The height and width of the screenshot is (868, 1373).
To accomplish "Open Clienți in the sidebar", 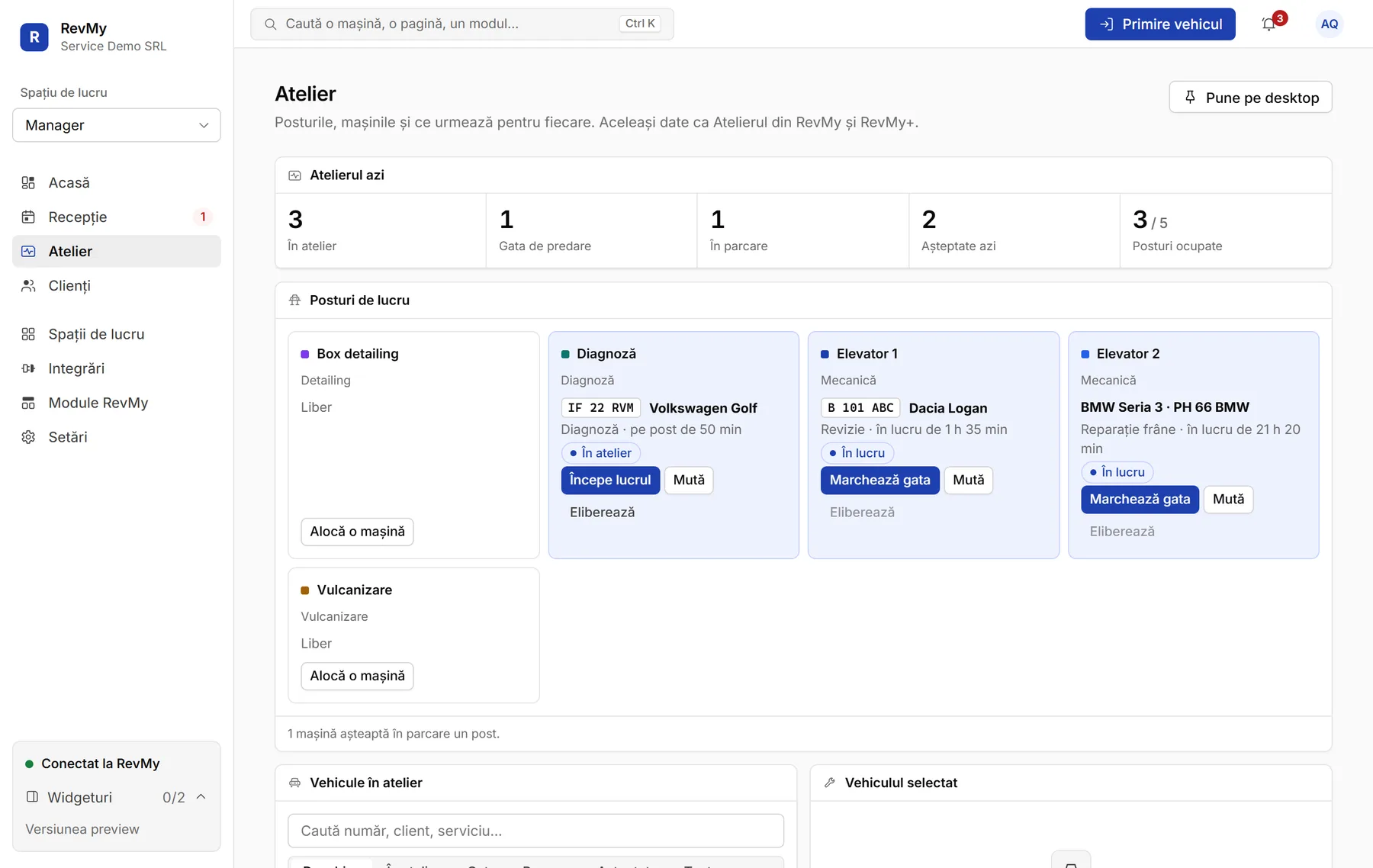I will tap(117, 285).
